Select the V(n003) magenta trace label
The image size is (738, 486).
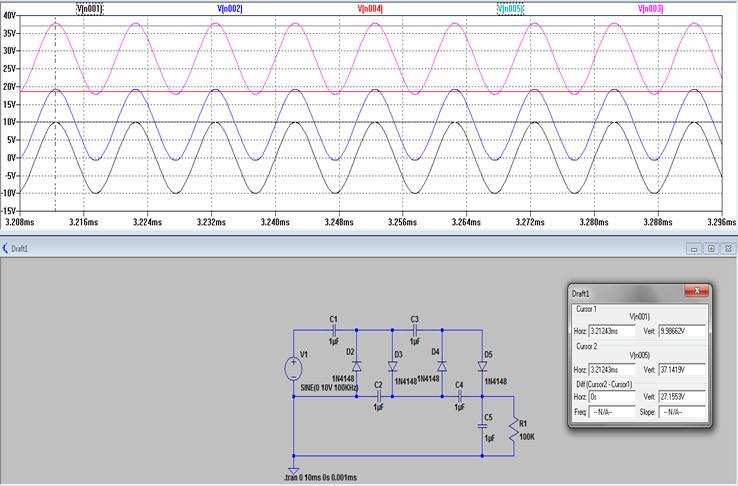click(x=650, y=8)
